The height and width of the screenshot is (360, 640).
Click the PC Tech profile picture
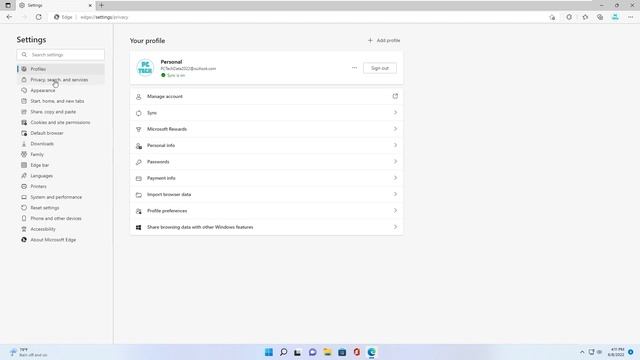(x=145, y=68)
